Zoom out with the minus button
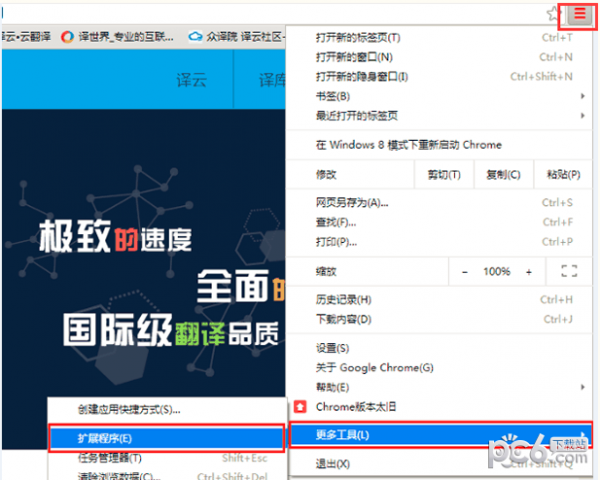Screen dimensions: 600x480 [465, 272]
